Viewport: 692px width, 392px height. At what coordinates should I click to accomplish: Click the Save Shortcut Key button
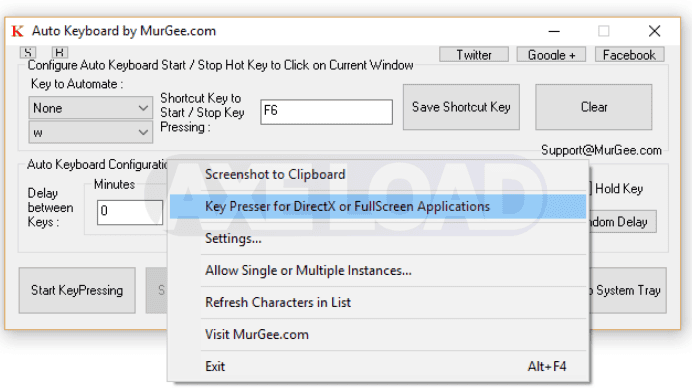461,107
